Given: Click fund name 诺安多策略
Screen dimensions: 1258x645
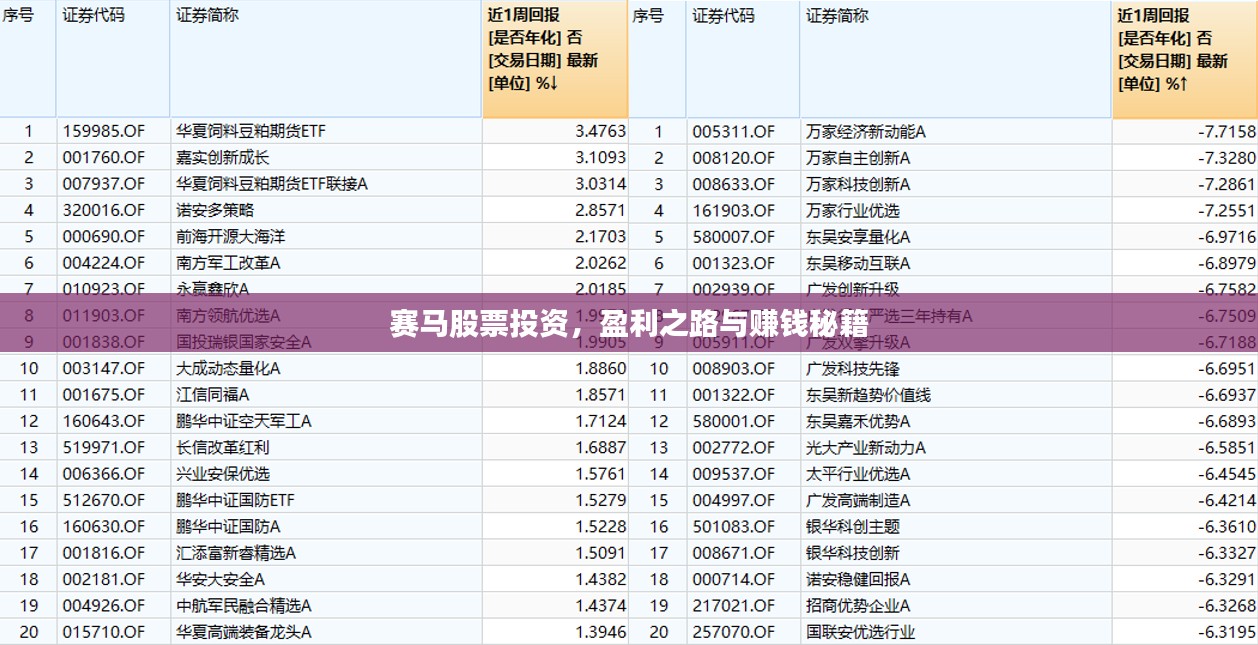Looking at the screenshot, I should point(215,210).
